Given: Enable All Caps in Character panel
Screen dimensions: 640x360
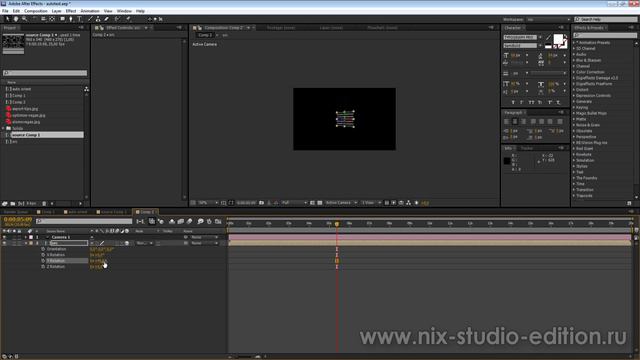Looking at the screenshot, I should click(x=532, y=102).
